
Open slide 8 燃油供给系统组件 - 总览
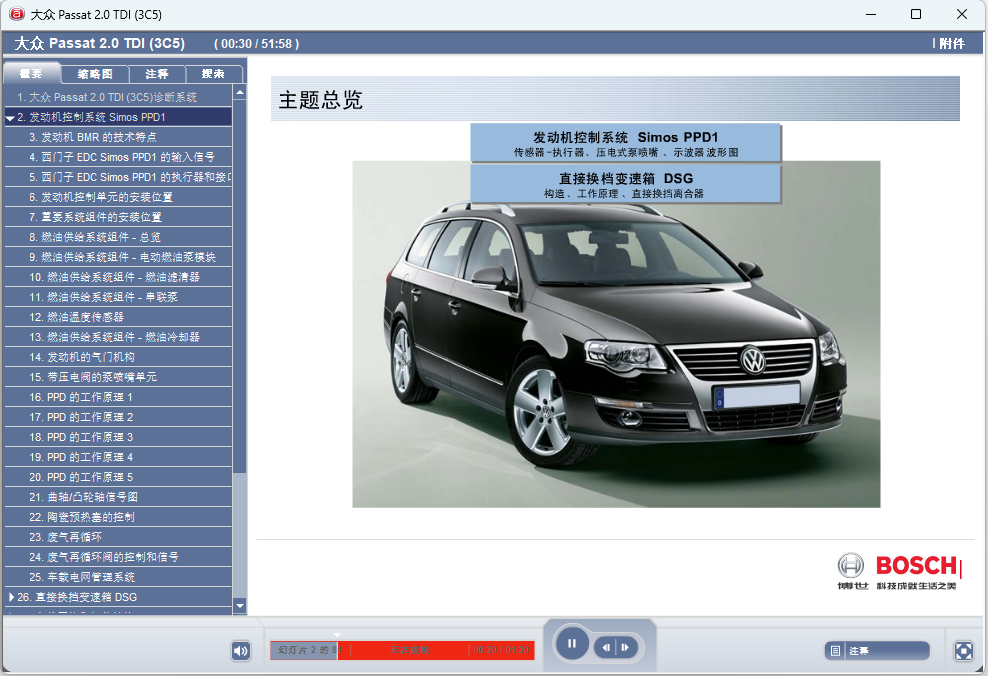118,237
